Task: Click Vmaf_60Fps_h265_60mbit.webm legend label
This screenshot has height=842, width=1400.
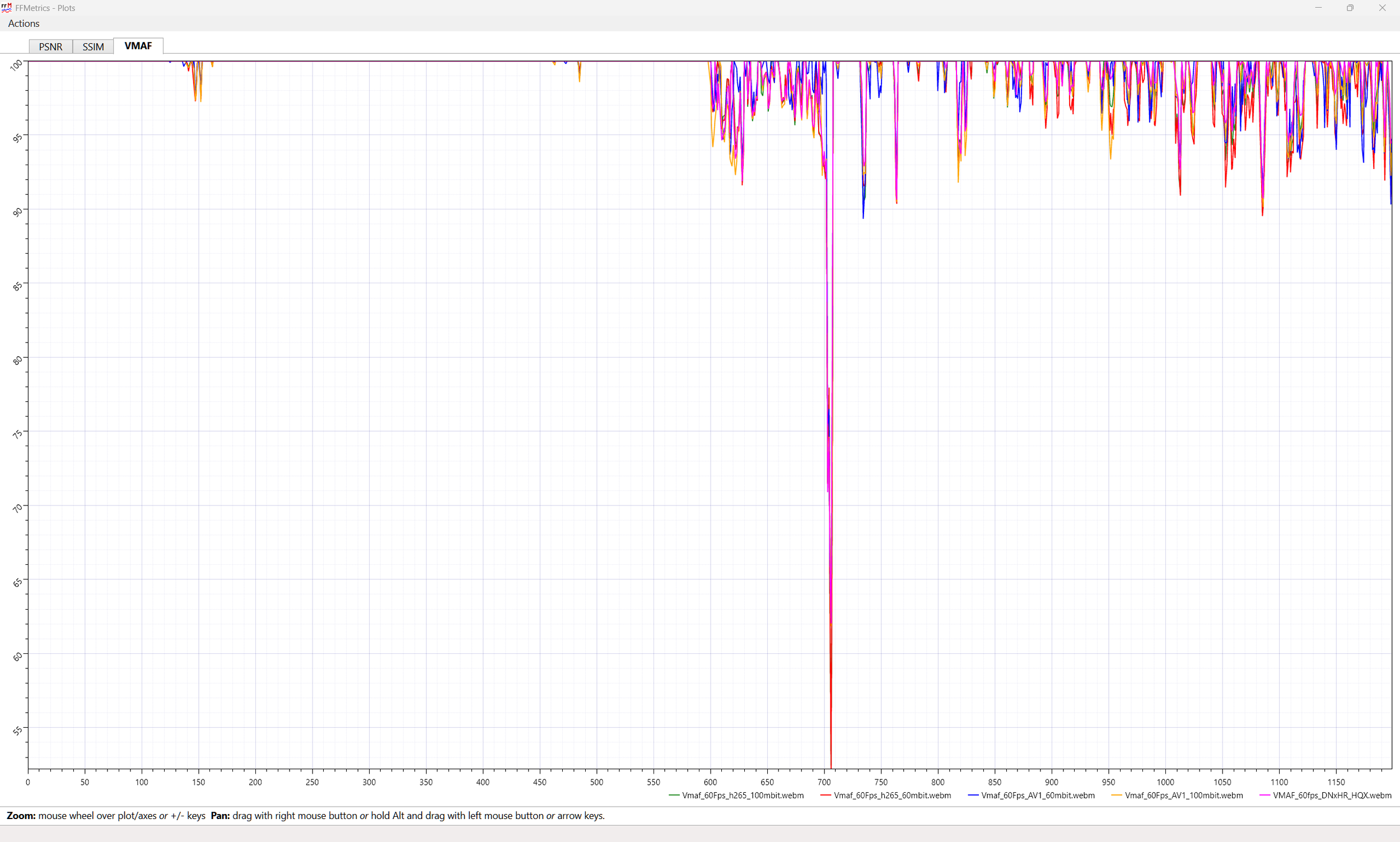Action: (892, 796)
